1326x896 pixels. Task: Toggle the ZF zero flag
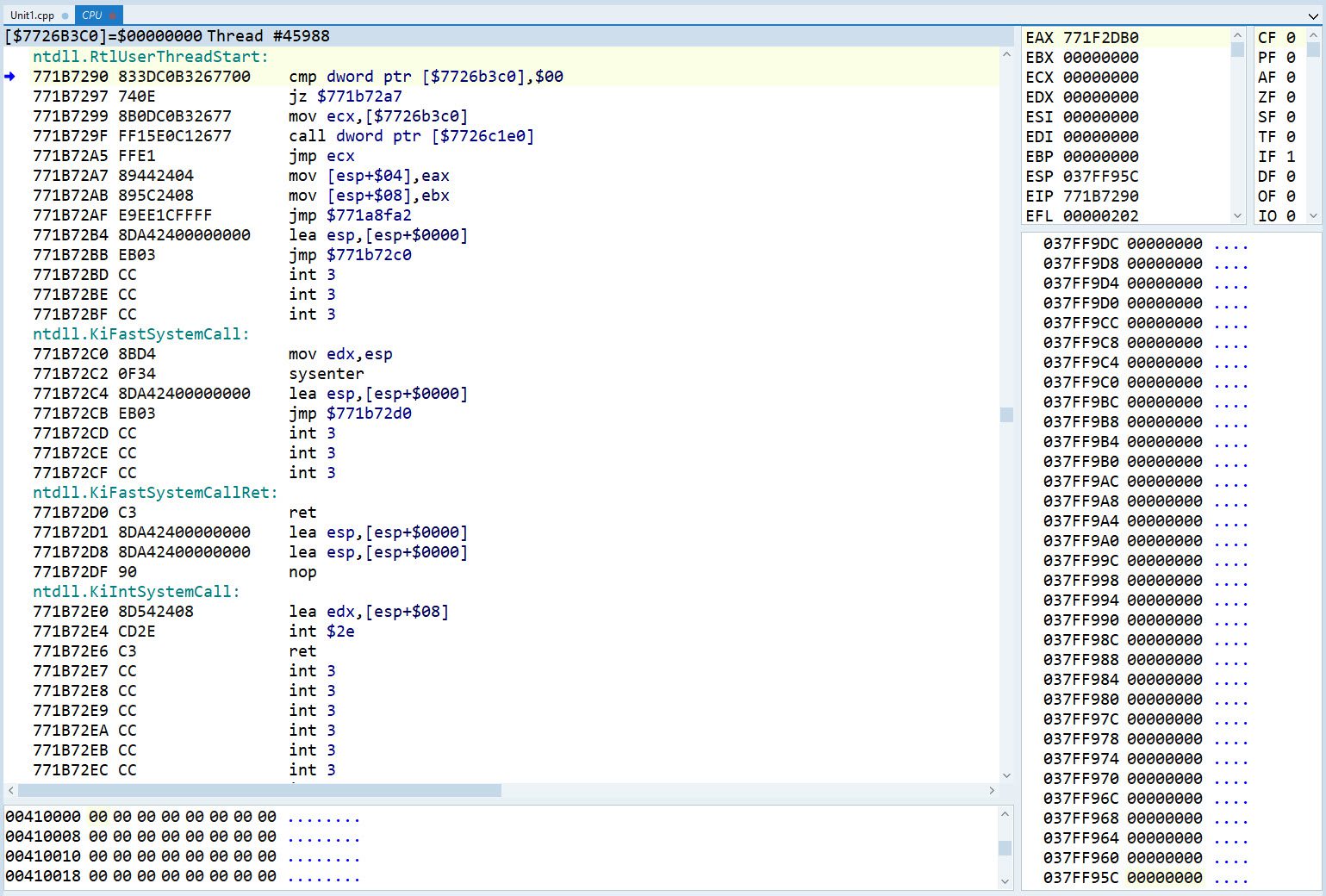tap(1277, 97)
